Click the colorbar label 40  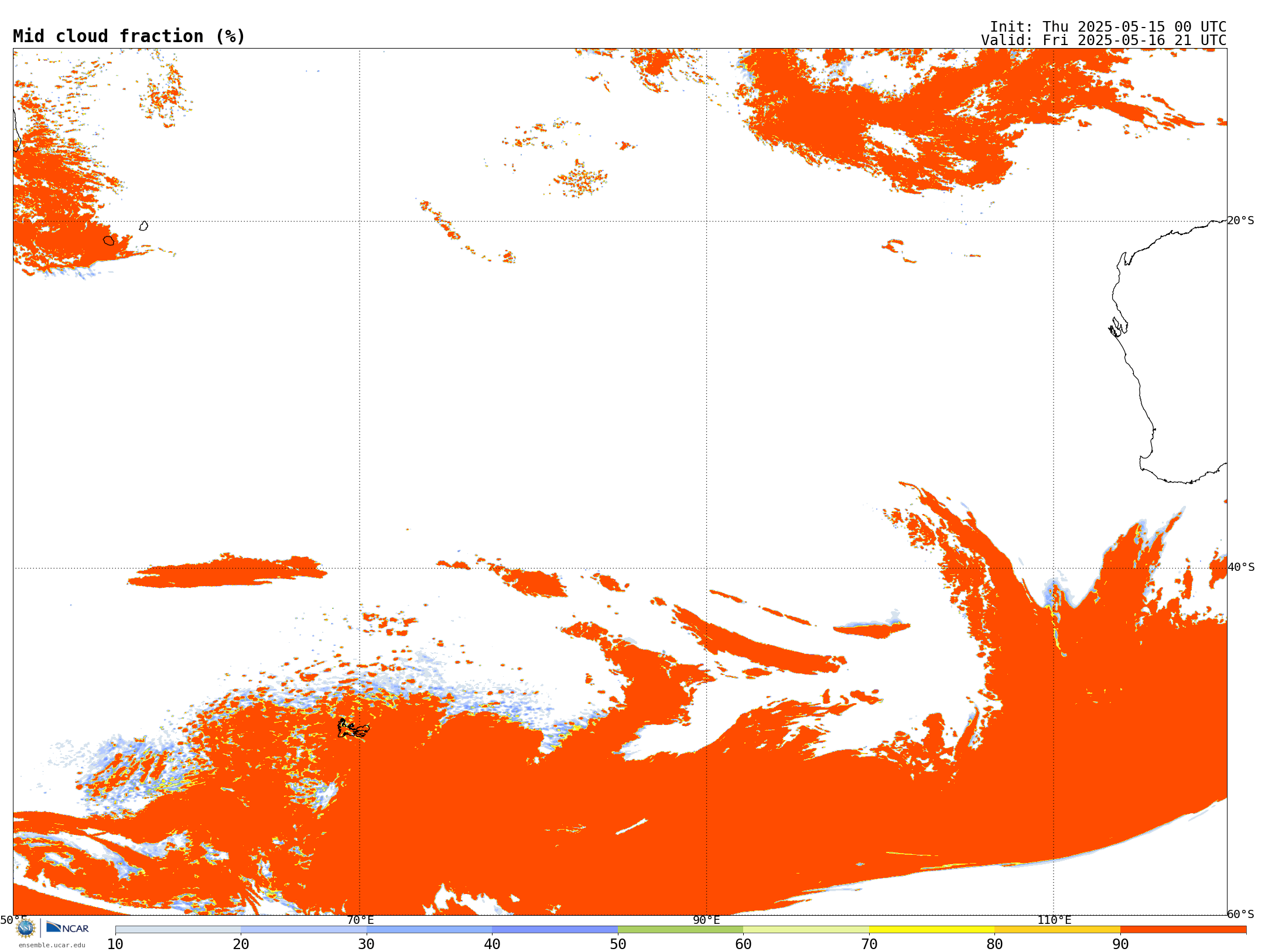click(492, 944)
